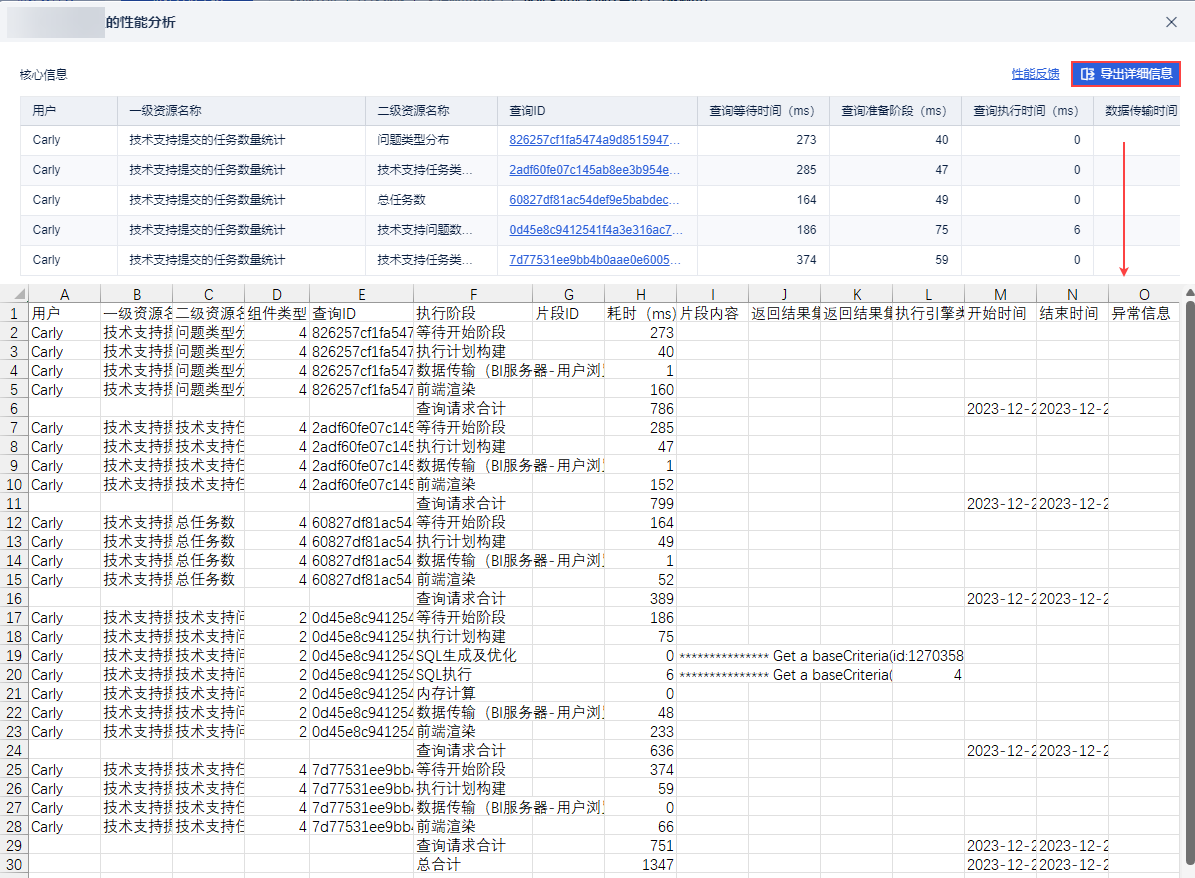
Task: Open query ID link 7d77531ee9bb4b0aae0e6005
Action: pyautogui.click(x=594, y=260)
